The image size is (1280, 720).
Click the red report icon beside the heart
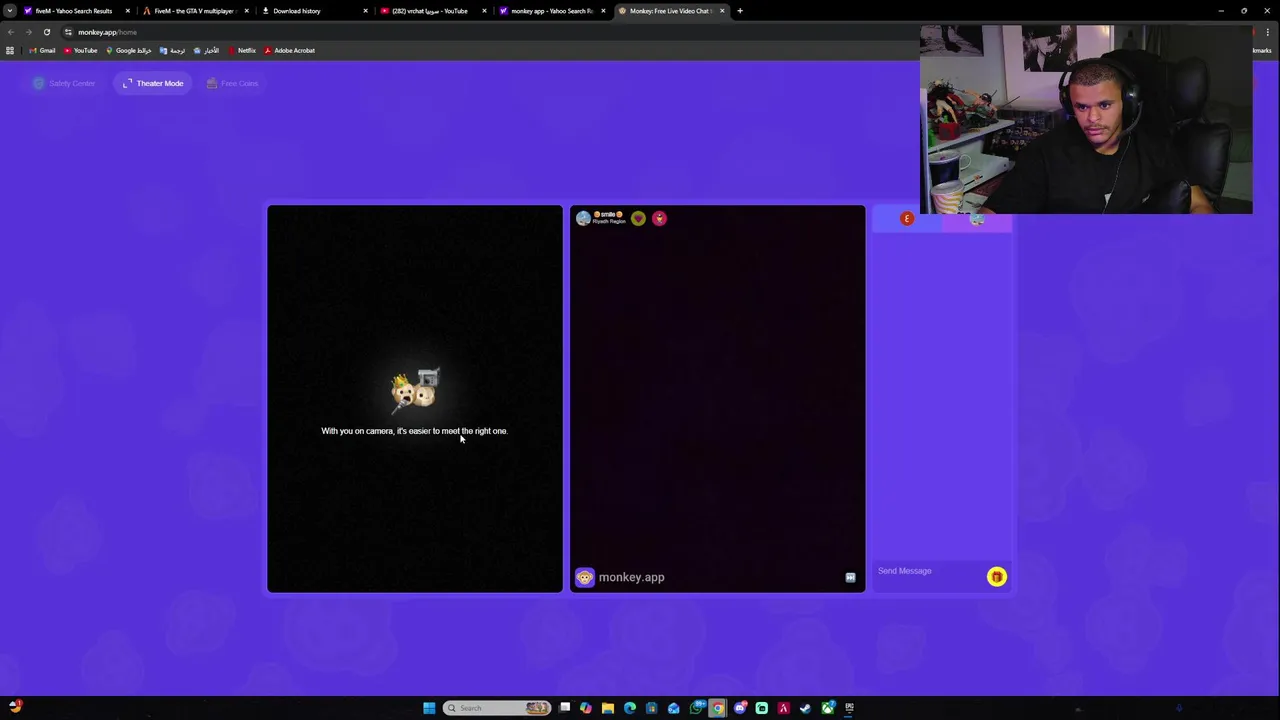(659, 218)
